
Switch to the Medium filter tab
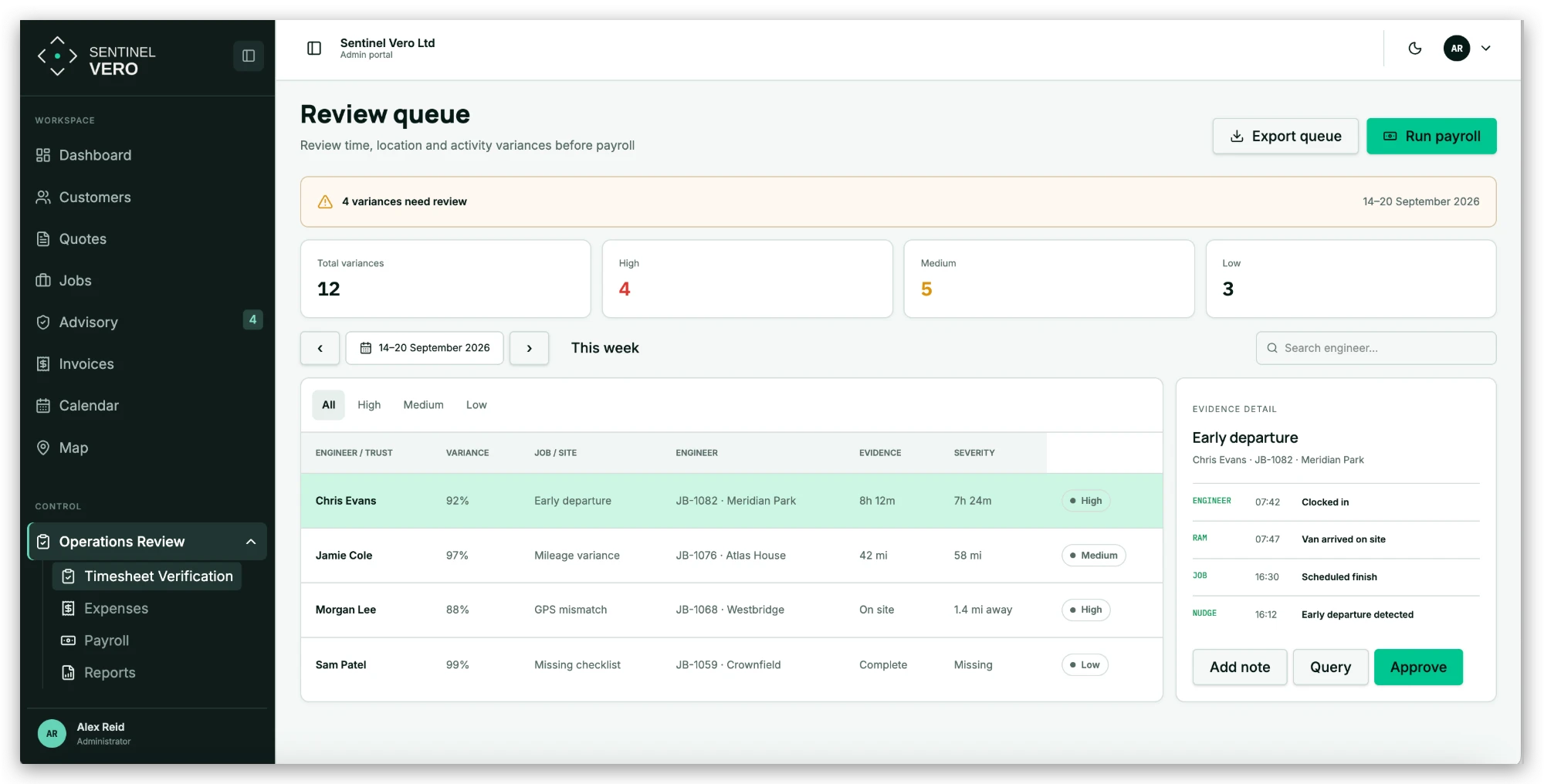point(423,405)
